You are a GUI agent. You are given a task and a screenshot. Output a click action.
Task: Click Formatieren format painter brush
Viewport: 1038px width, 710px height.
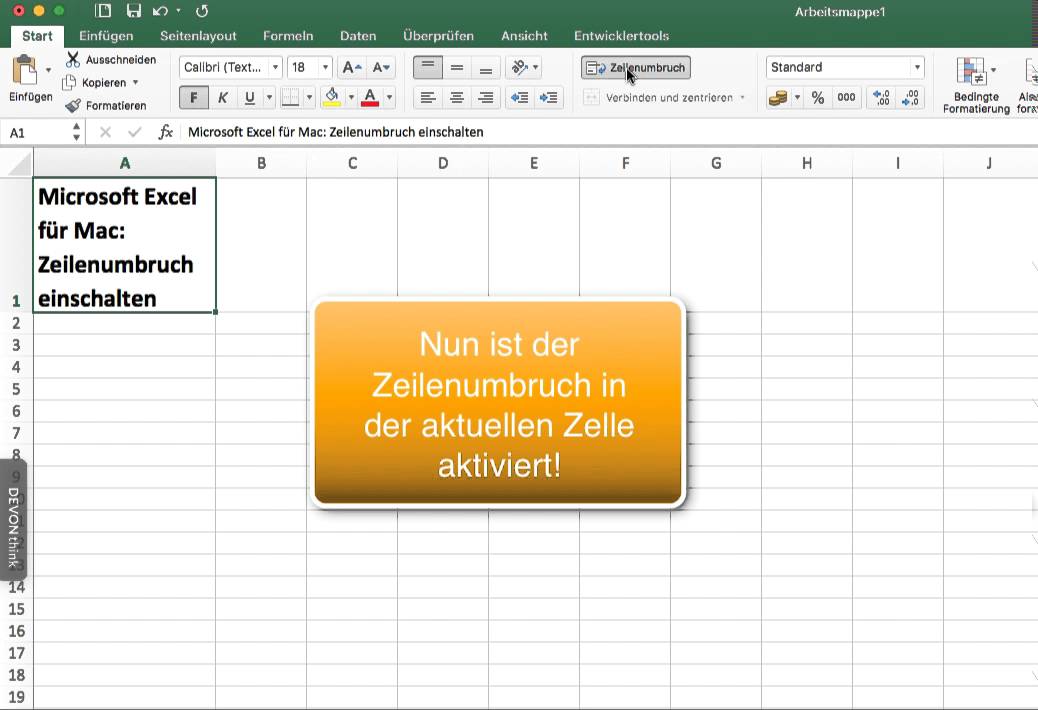[x=73, y=105]
